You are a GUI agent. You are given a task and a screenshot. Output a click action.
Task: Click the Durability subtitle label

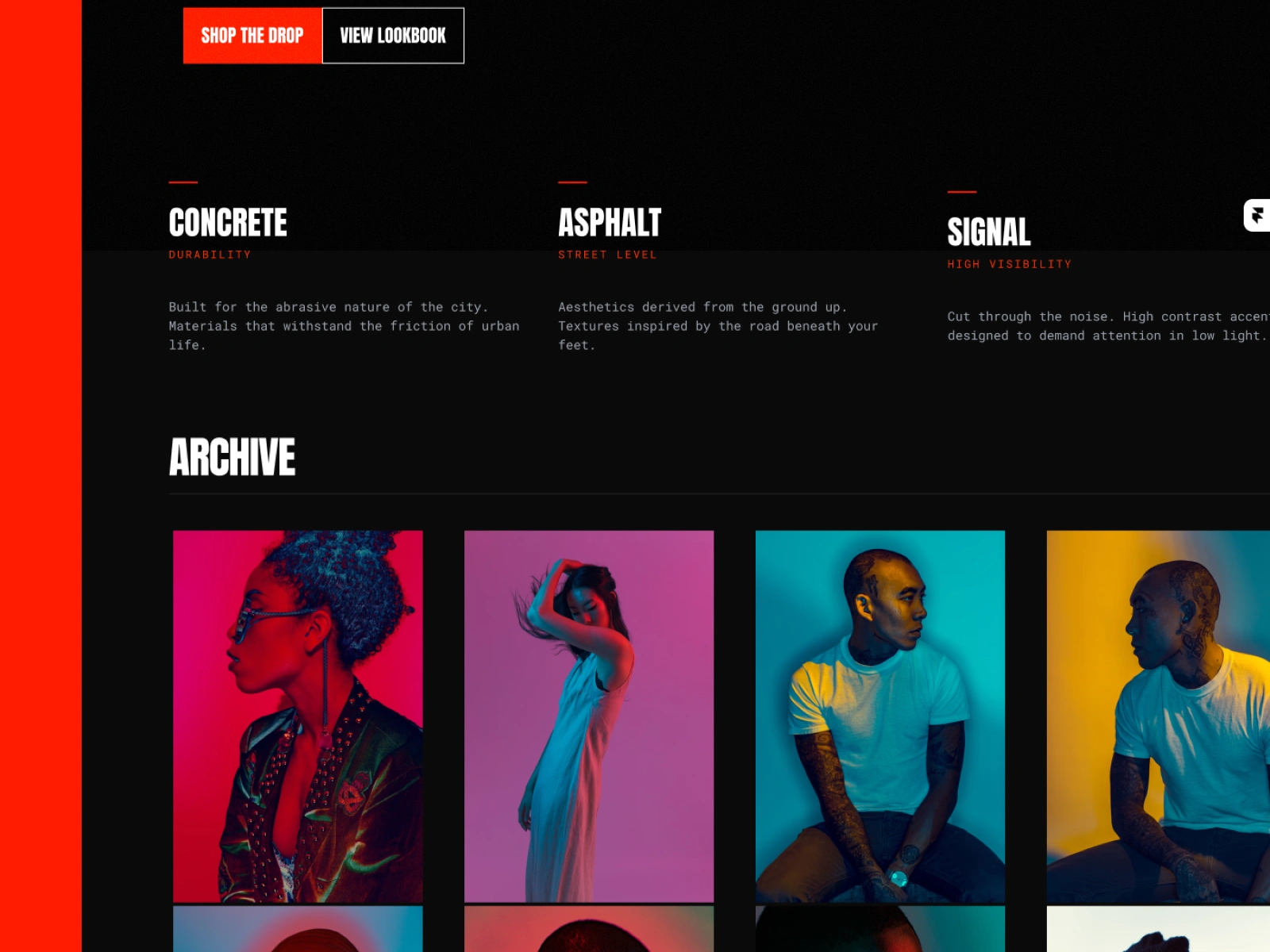point(210,255)
